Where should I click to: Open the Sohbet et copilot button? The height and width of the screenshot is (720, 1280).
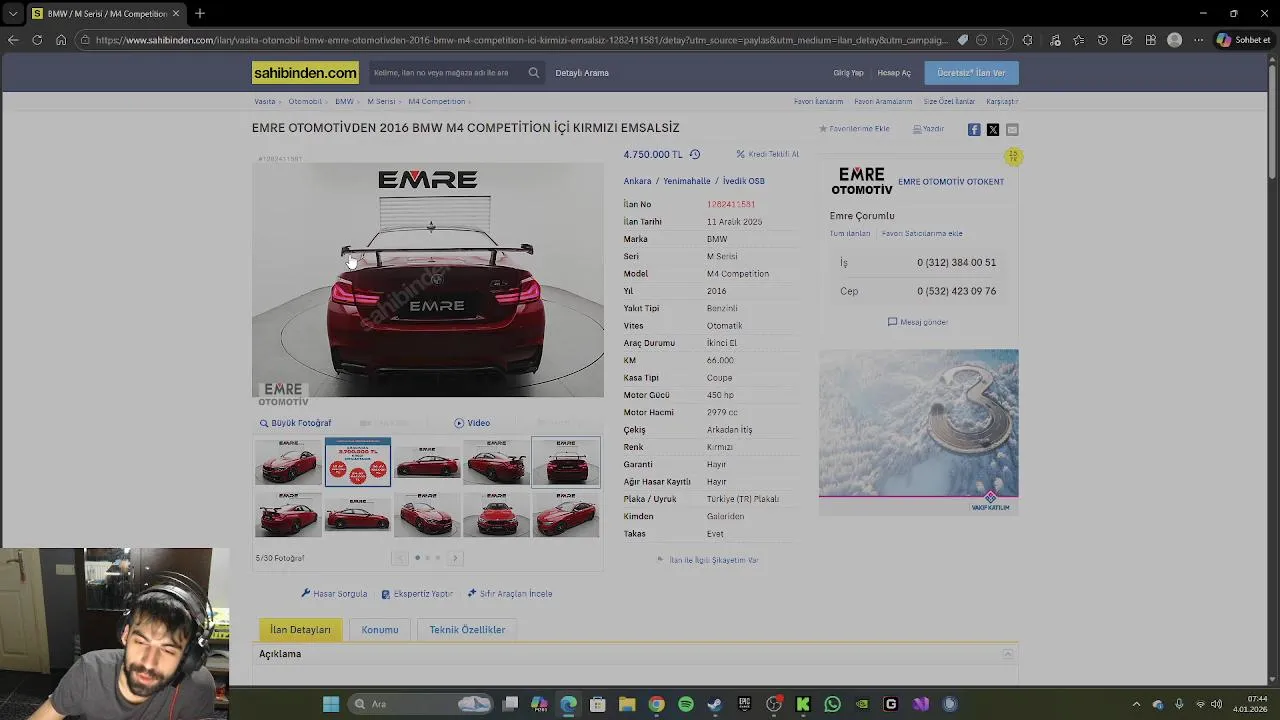(1244, 40)
